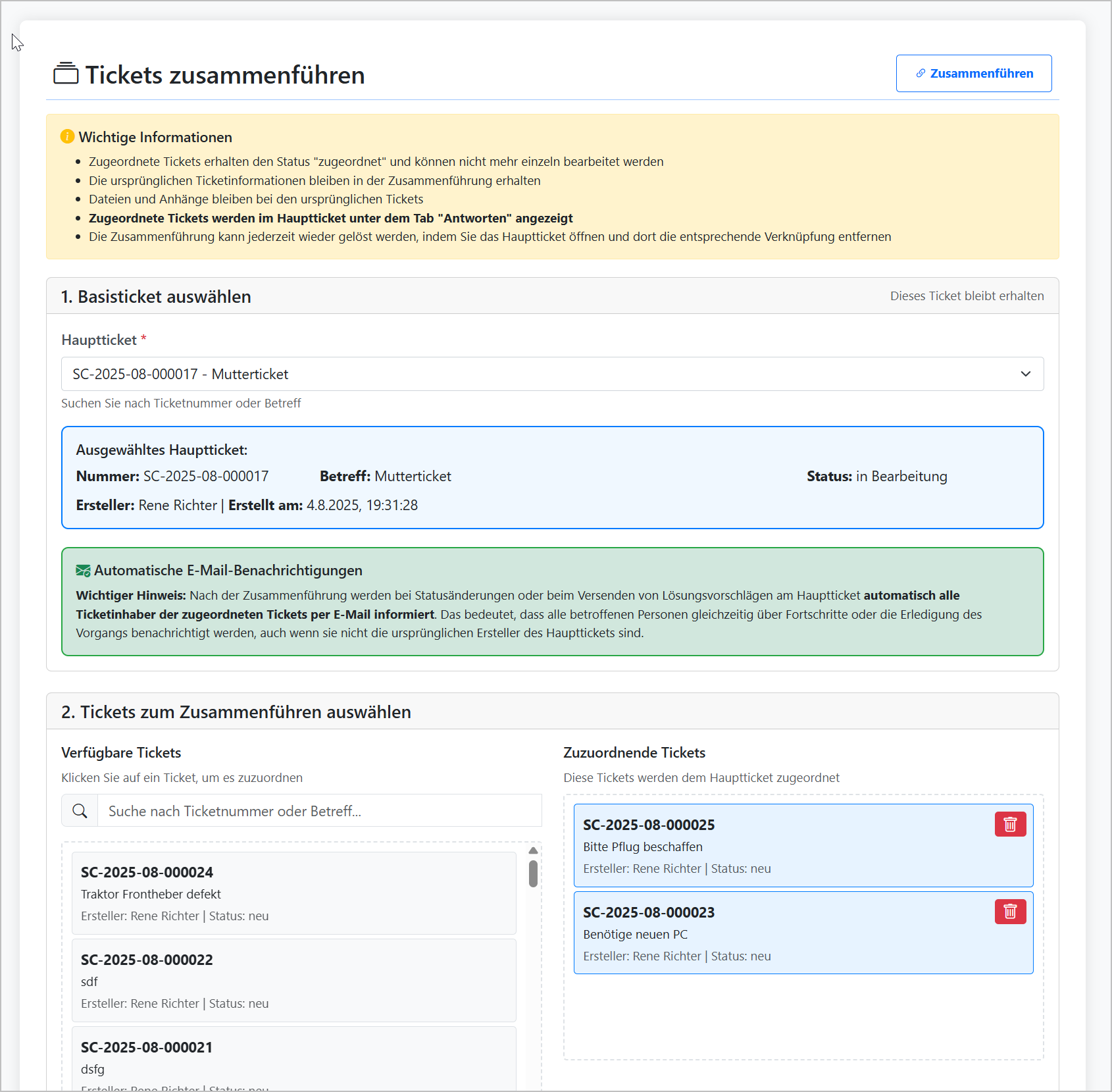Click assigned ticket card Benötige neuen PC

tap(776, 933)
